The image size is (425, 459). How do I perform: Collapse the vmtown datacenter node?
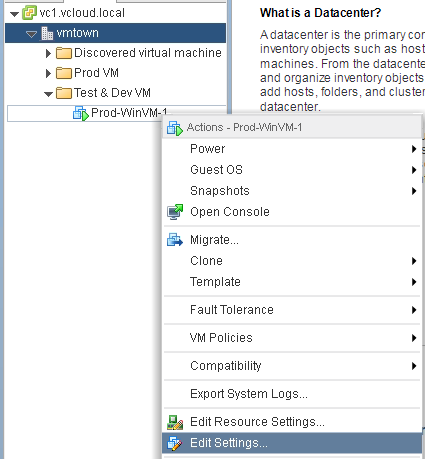[31, 34]
